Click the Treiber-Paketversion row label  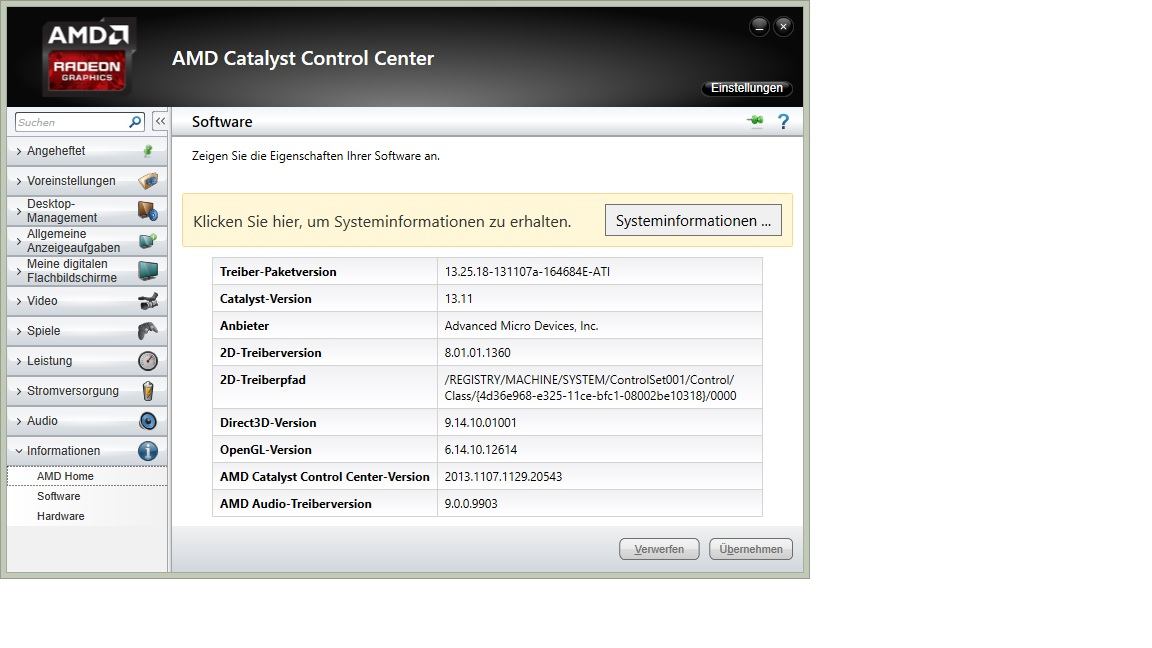[x=278, y=272]
